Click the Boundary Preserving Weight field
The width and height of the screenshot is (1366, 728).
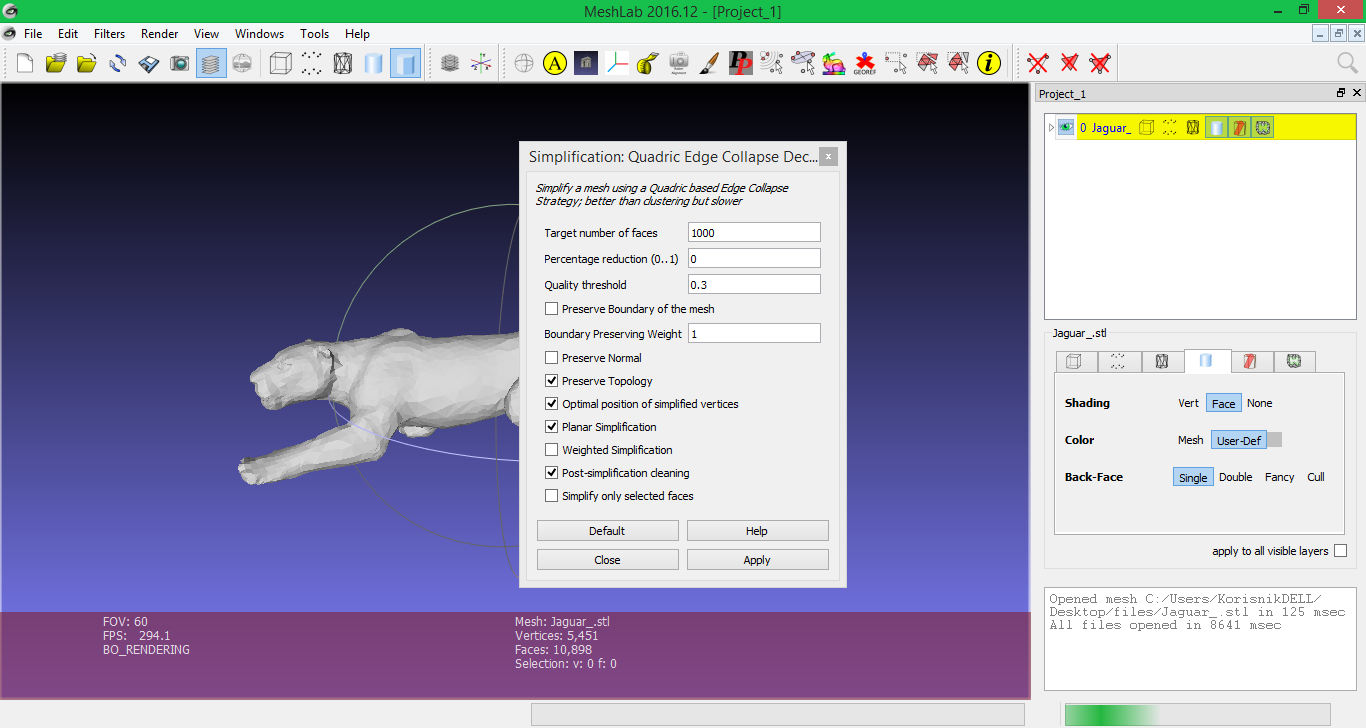(x=754, y=333)
